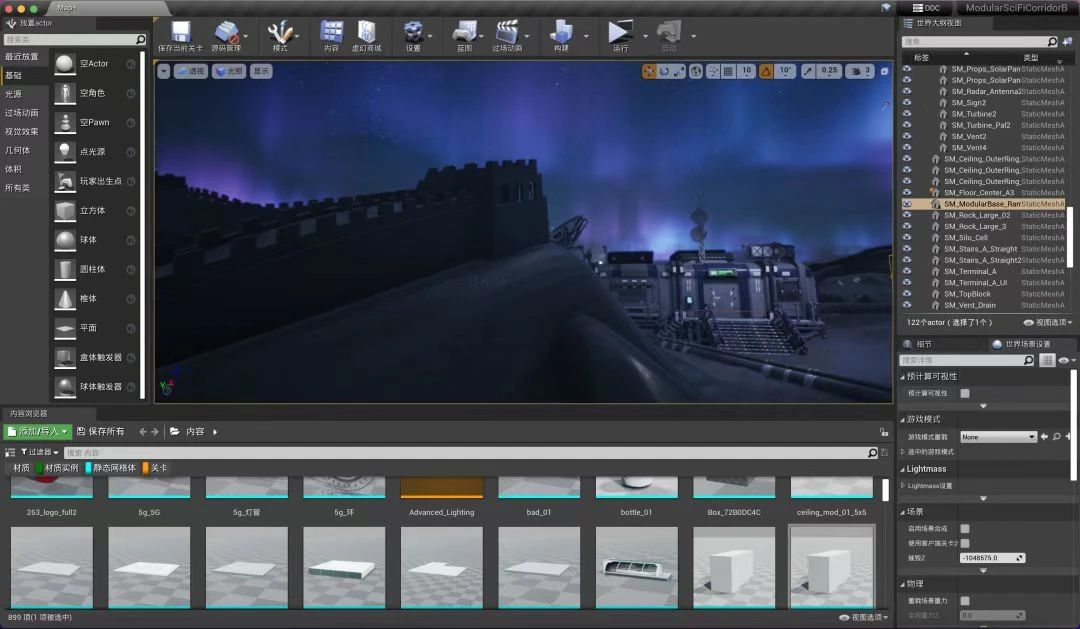Select the 光源 category in place actors
The width and height of the screenshot is (1080, 629).
pos(14,94)
